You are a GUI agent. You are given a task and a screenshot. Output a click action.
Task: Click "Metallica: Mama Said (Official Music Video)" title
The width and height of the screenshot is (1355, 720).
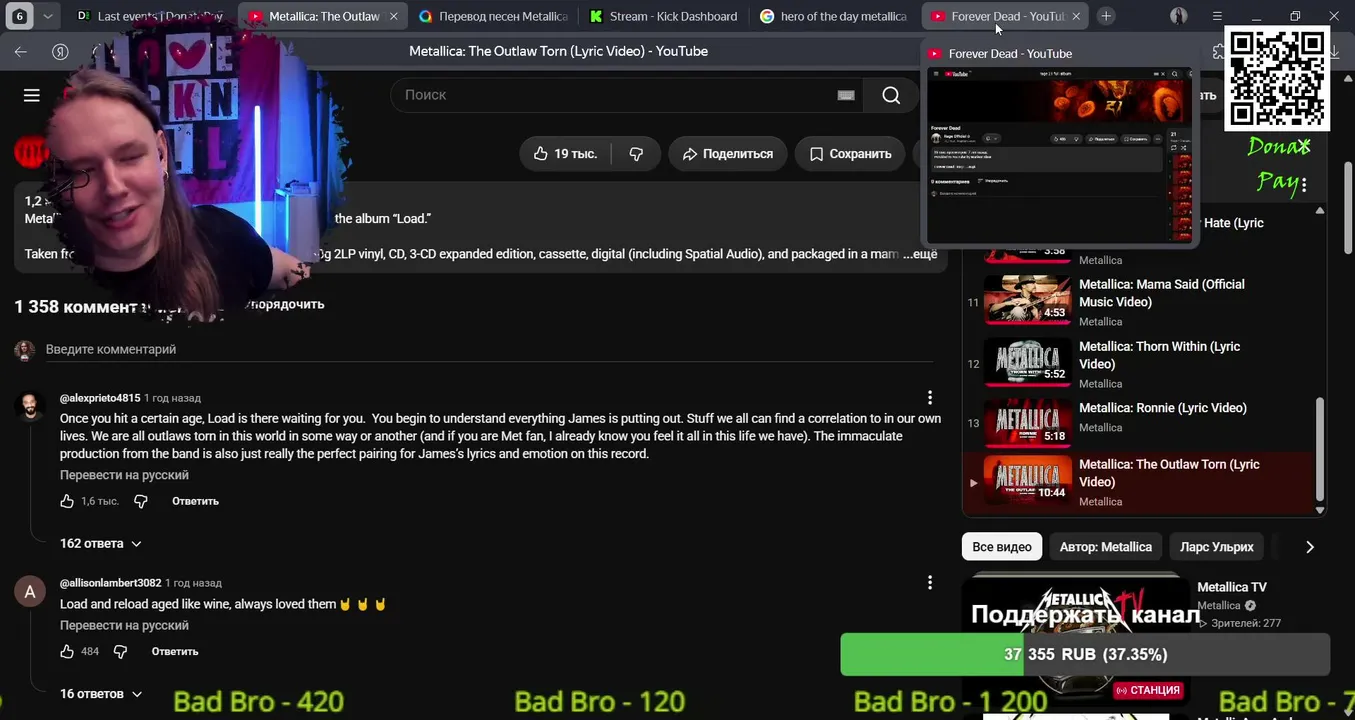pos(1162,293)
